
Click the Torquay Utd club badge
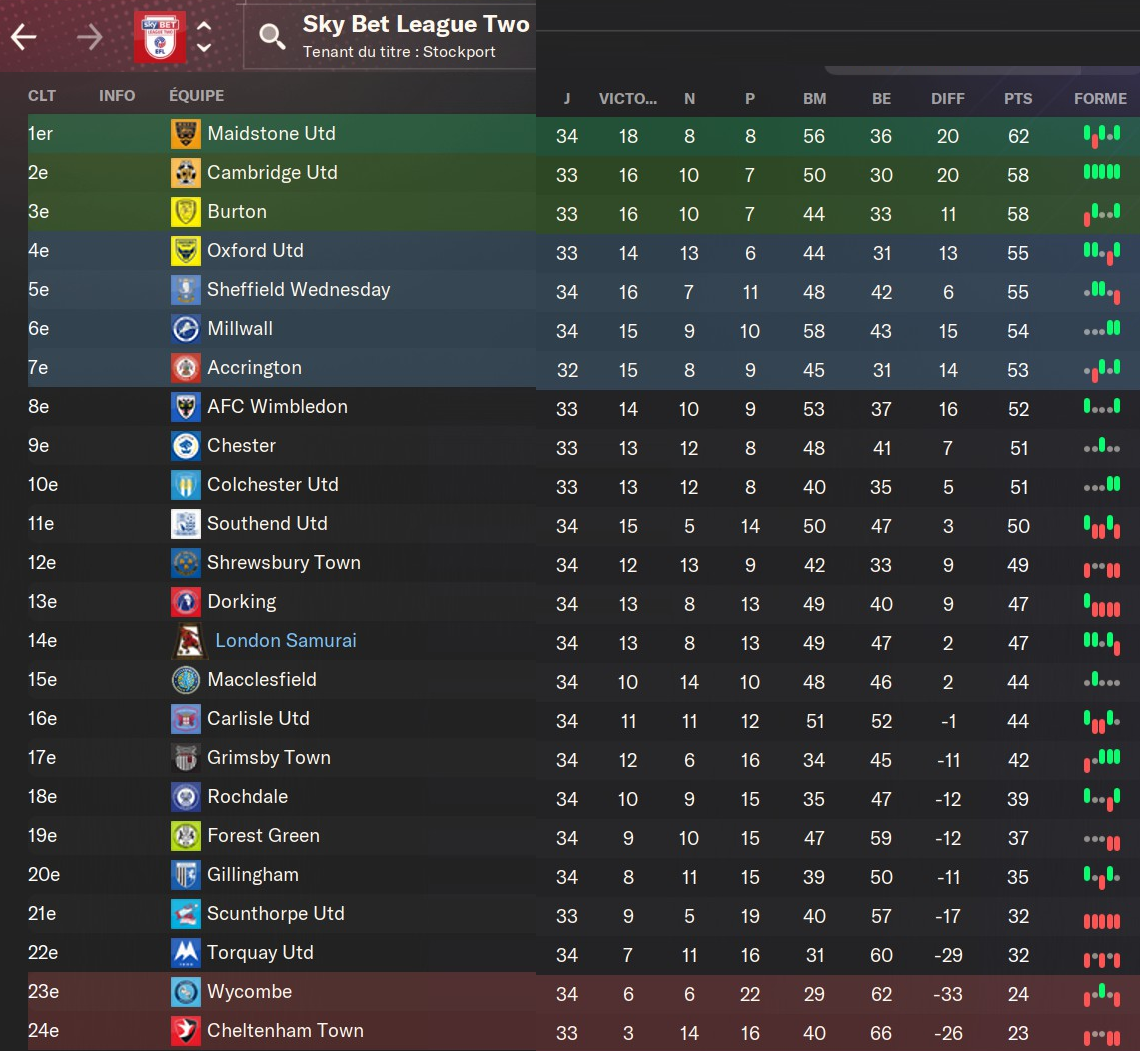pos(186,953)
